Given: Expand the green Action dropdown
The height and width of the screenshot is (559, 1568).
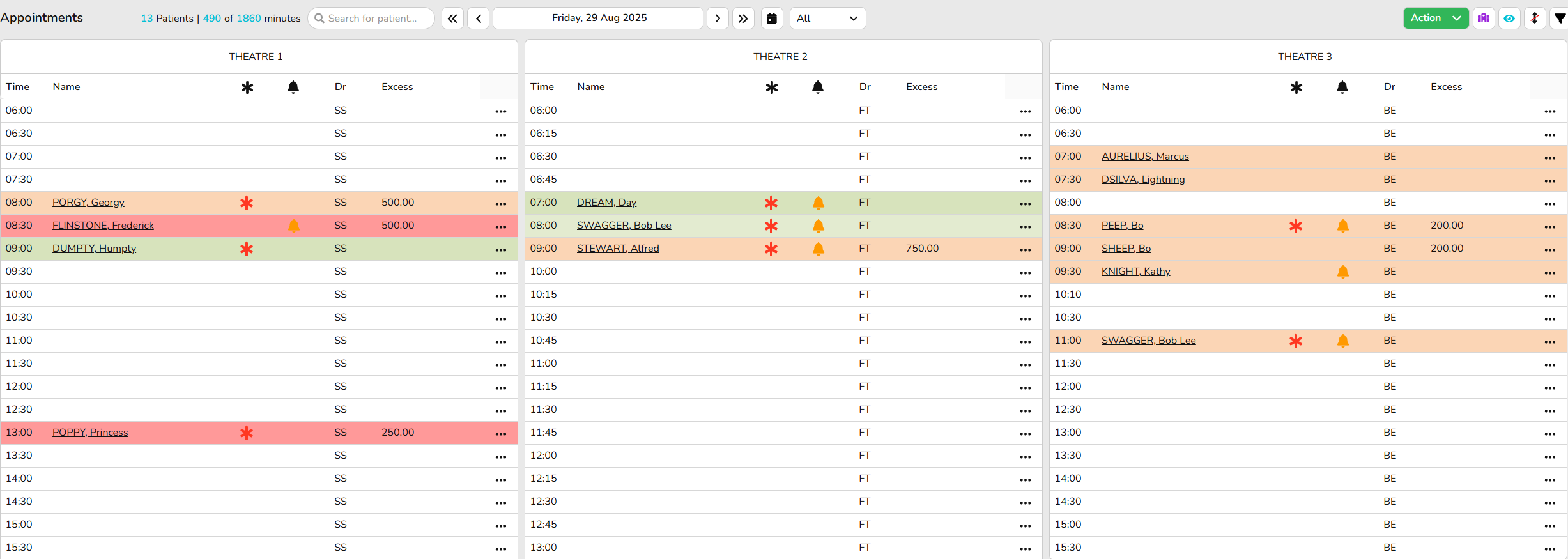Looking at the screenshot, I should pyautogui.click(x=1435, y=19).
